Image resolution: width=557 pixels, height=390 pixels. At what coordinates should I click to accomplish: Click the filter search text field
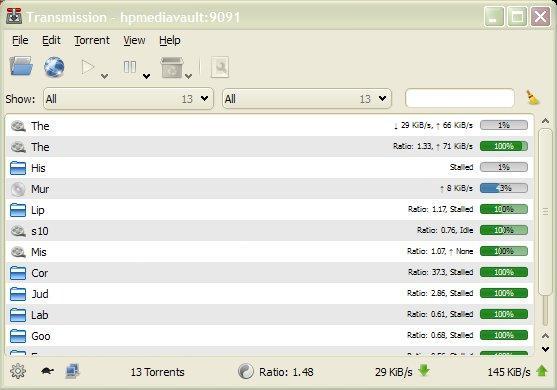tap(460, 98)
